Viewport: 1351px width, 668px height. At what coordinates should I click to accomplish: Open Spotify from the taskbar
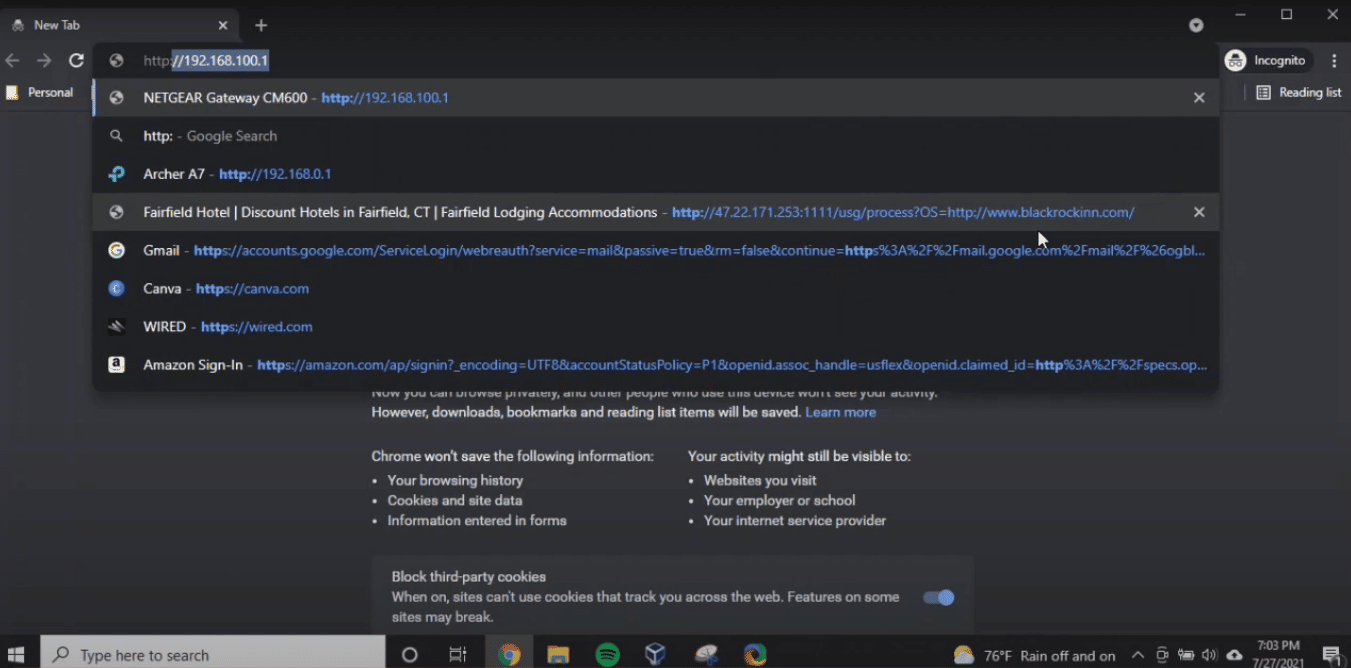pos(607,655)
